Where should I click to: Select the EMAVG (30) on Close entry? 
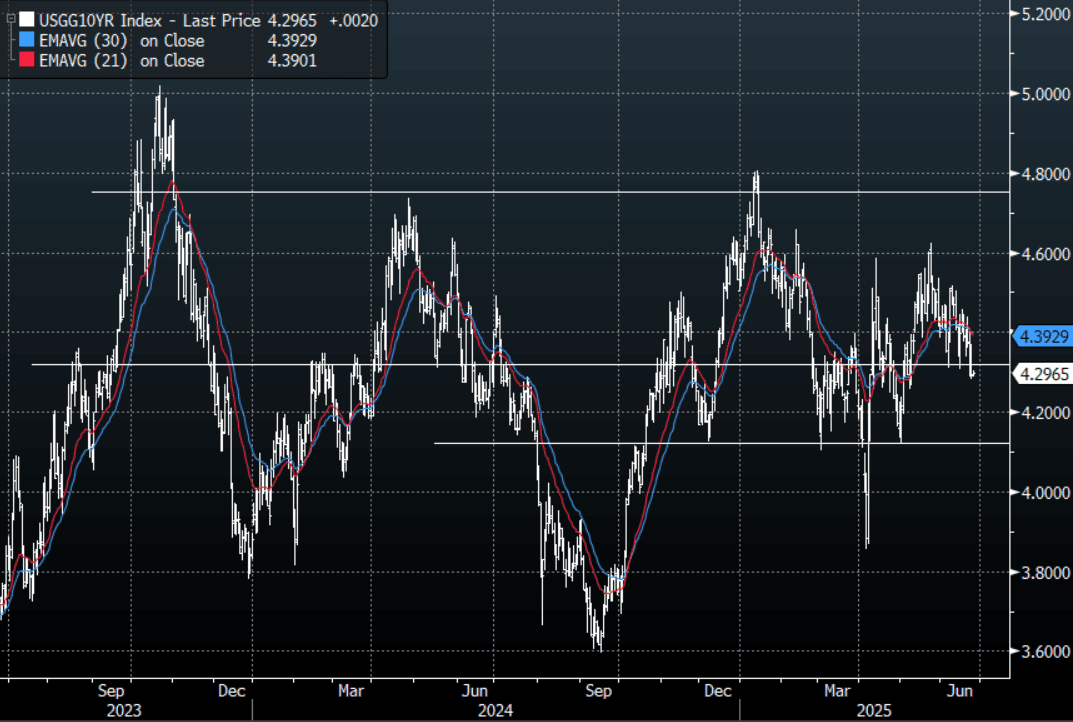click(x=121, y=41)
